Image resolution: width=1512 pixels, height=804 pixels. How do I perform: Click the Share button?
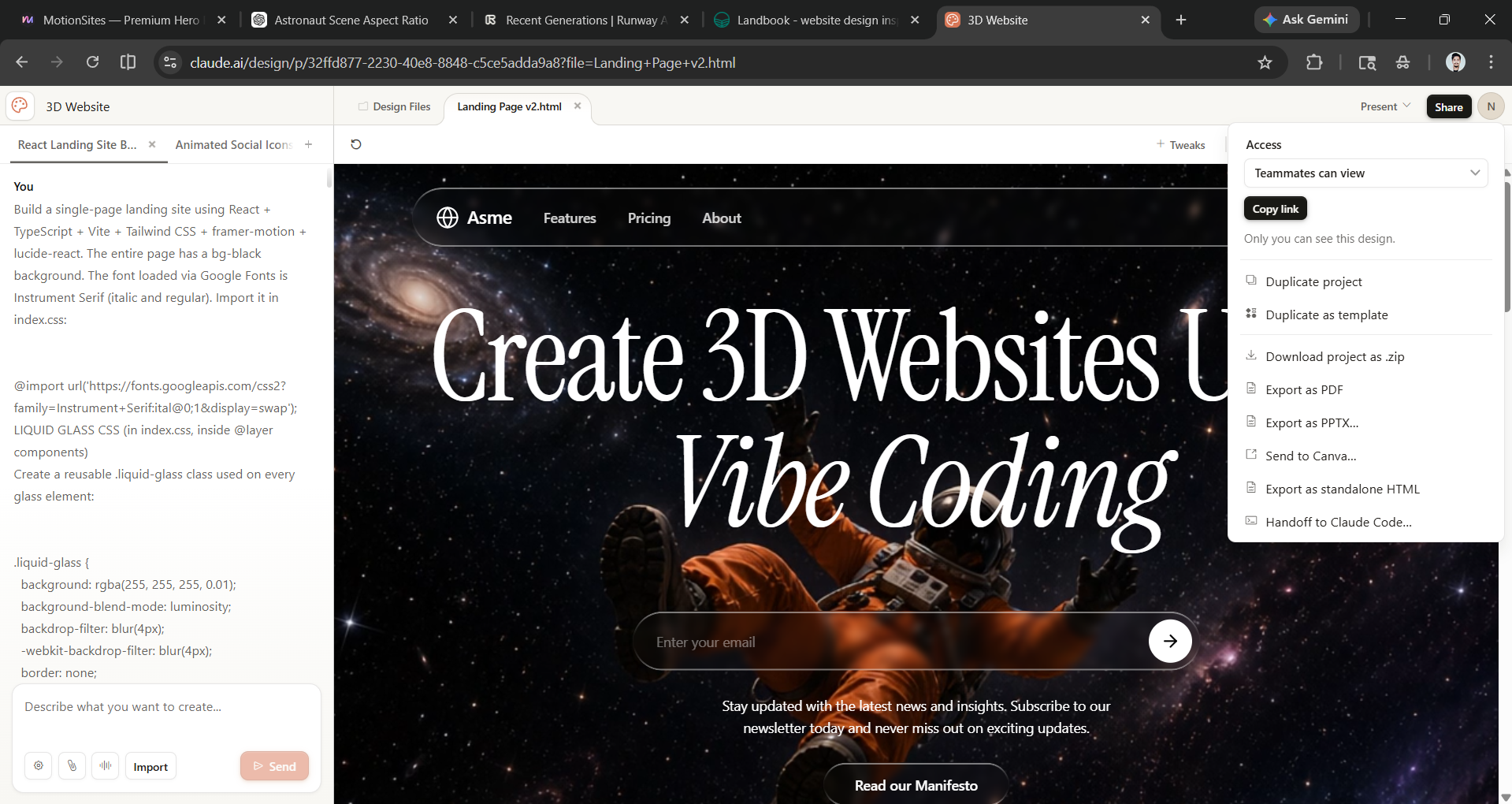[1448, 107]
